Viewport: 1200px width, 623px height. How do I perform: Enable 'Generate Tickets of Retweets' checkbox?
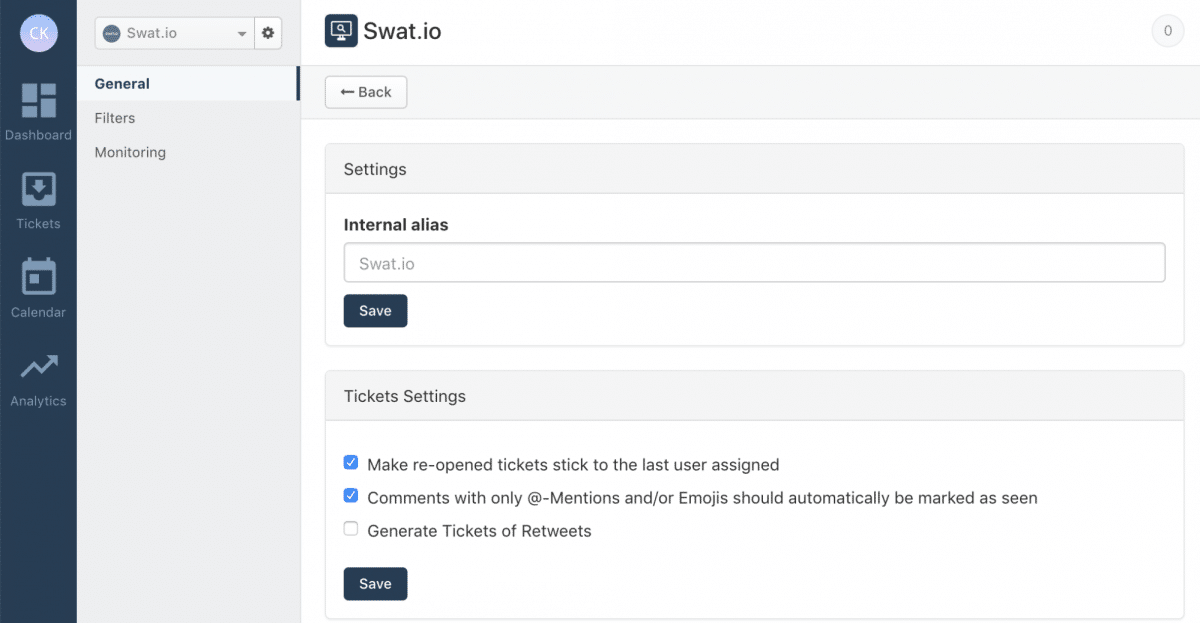pyautogui.click(x=351, y=529)
